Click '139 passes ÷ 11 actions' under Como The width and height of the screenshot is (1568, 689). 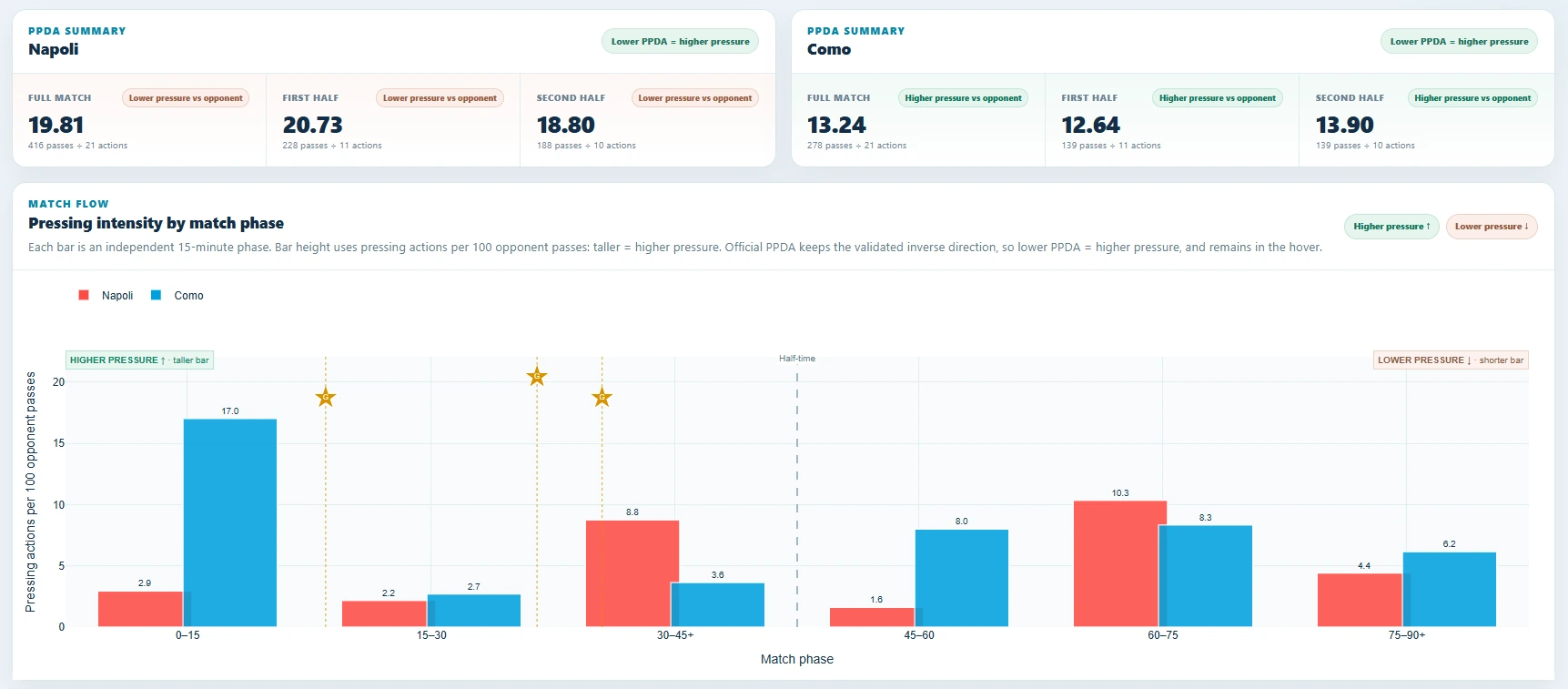point(1111,146)
